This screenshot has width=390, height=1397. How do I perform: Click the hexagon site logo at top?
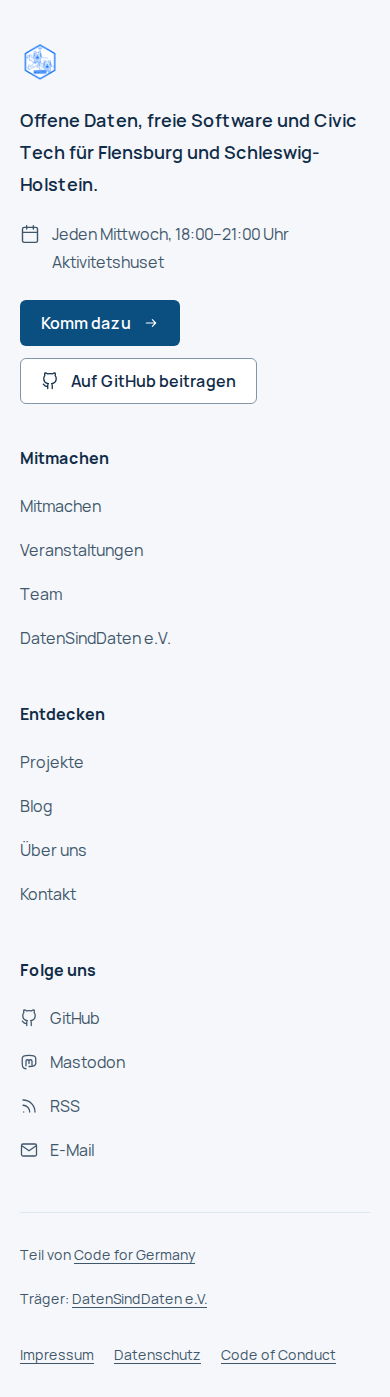point(40,62)
